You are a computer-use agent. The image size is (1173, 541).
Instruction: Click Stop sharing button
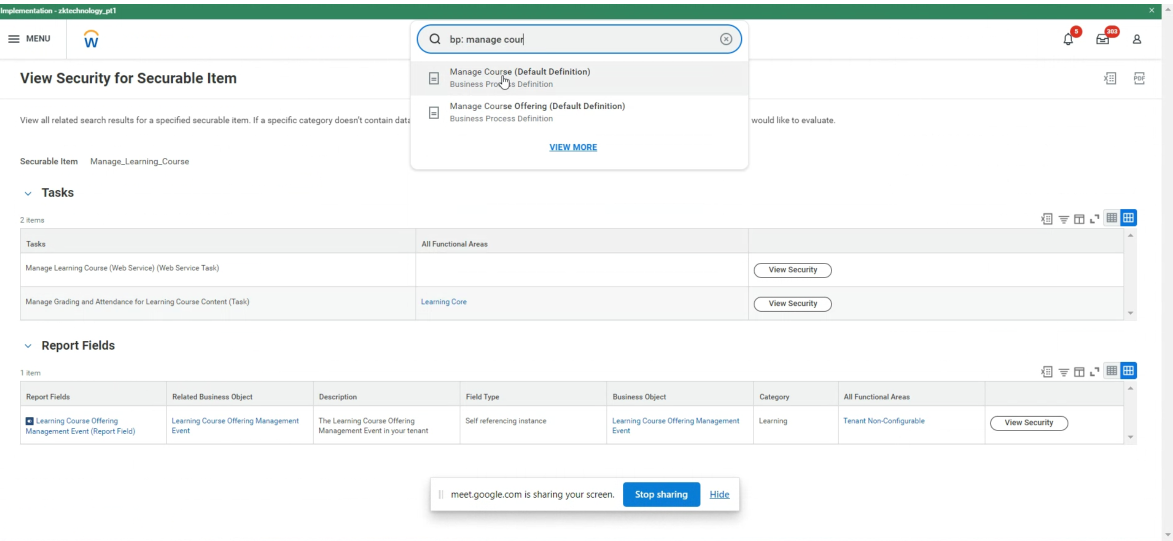pyautogui.click(x=661, y=495)
